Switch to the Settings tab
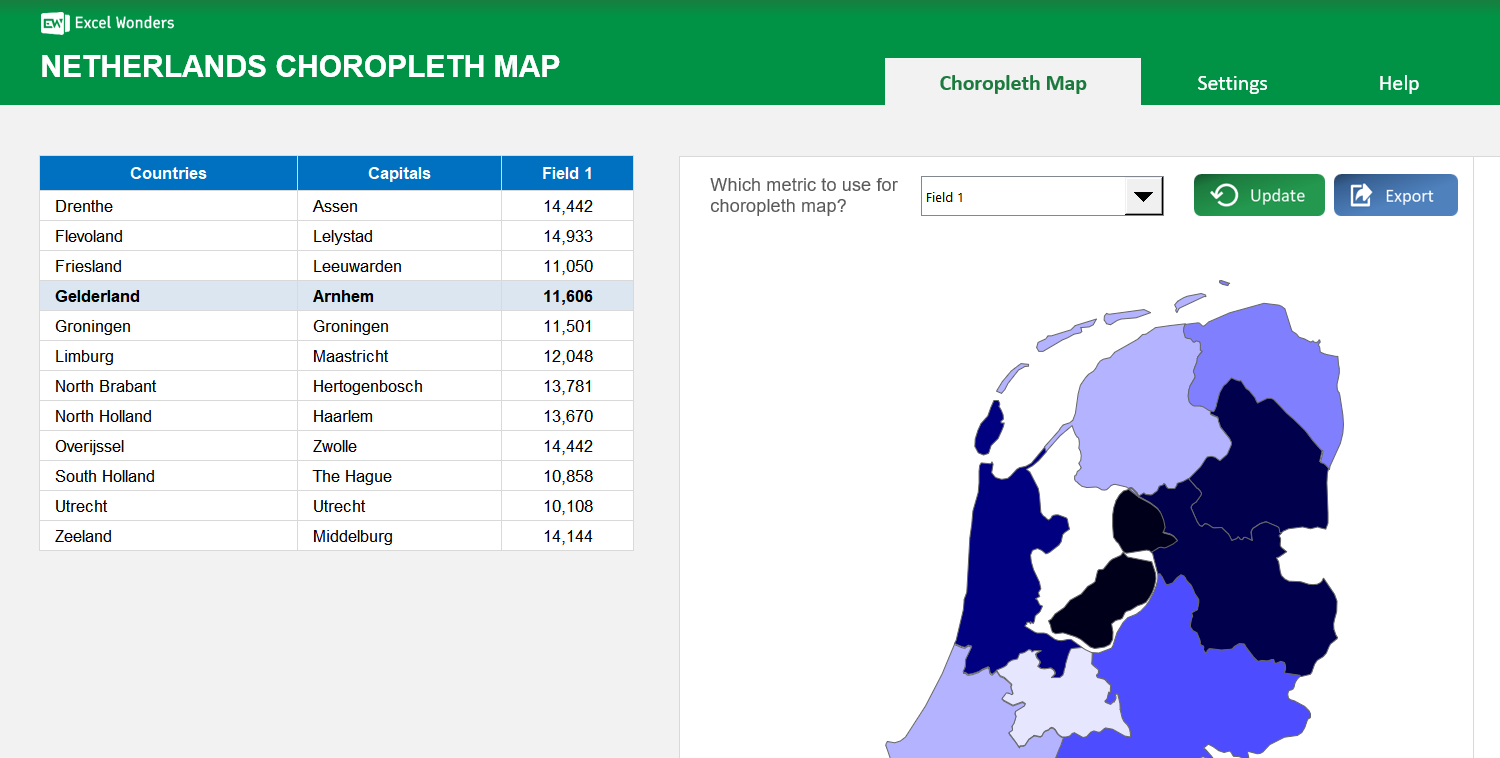 1232,83
